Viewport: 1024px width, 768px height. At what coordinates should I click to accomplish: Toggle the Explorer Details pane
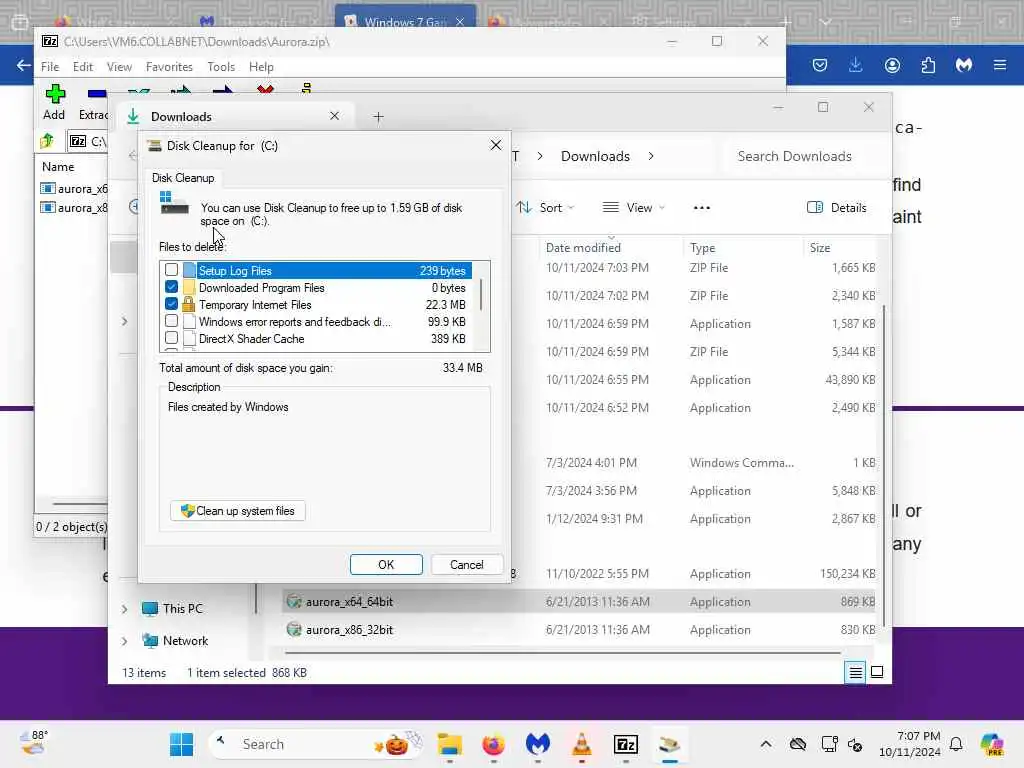837,208
